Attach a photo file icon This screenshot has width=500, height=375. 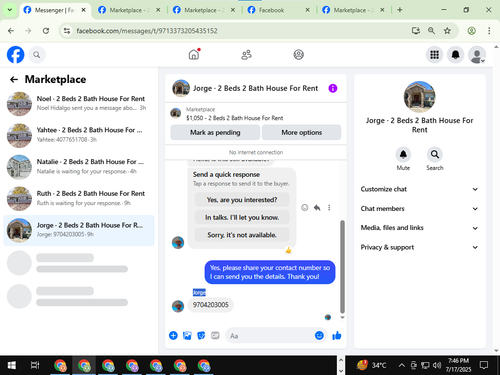[x=187, y=335]
